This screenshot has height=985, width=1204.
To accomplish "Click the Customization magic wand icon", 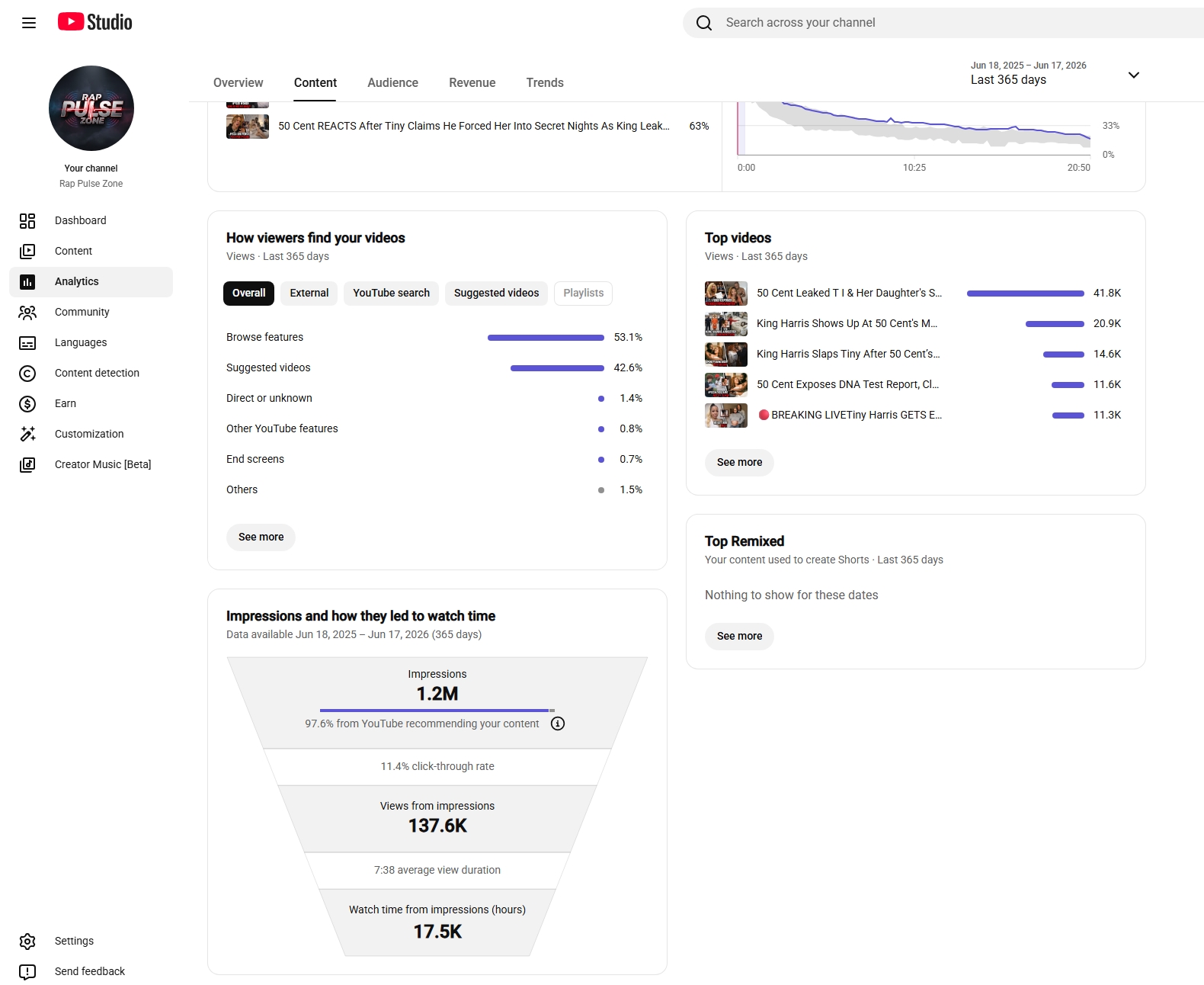I will point(27,434).
